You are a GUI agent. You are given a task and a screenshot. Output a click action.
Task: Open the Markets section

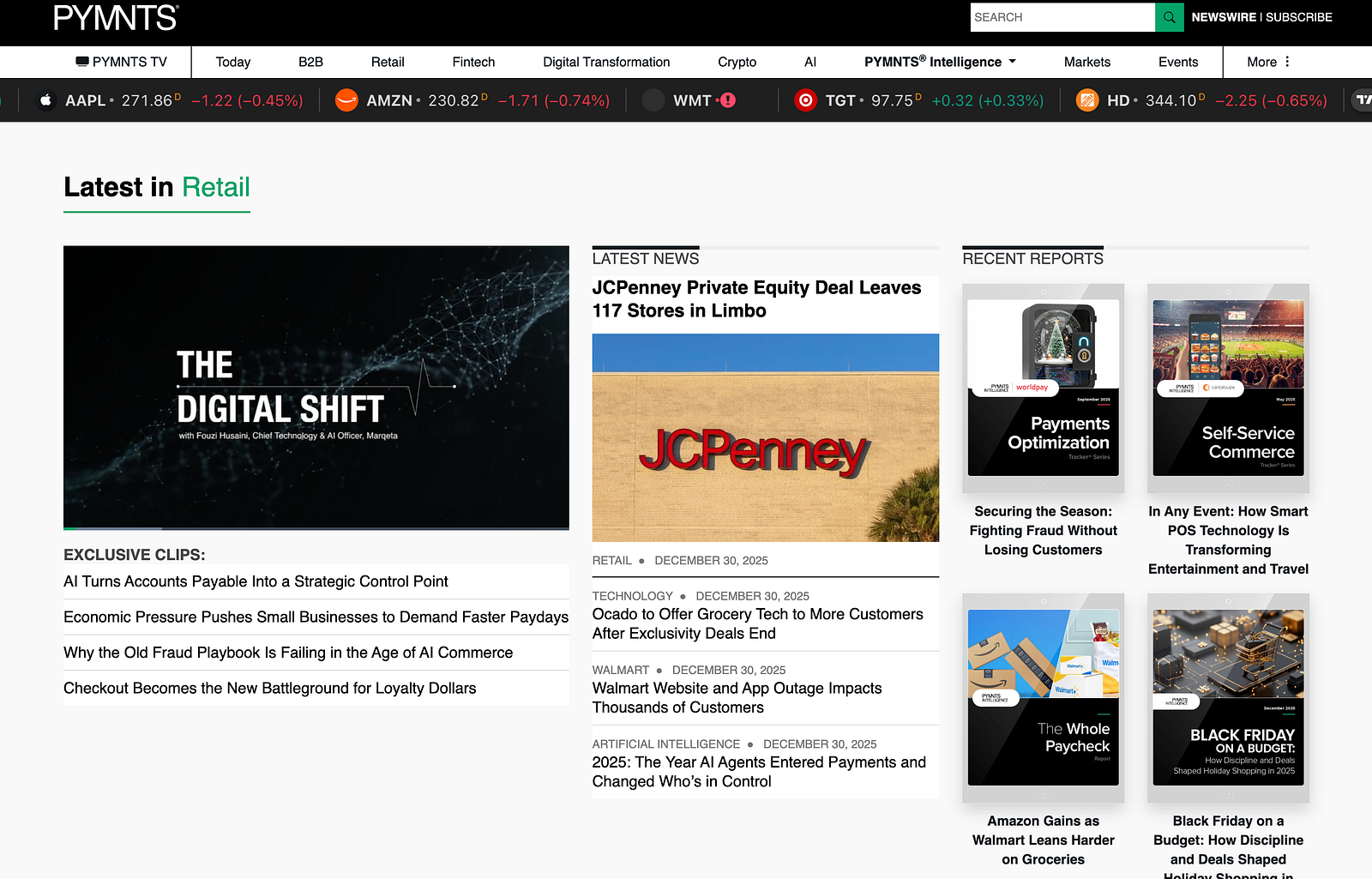pos(1087,62)
